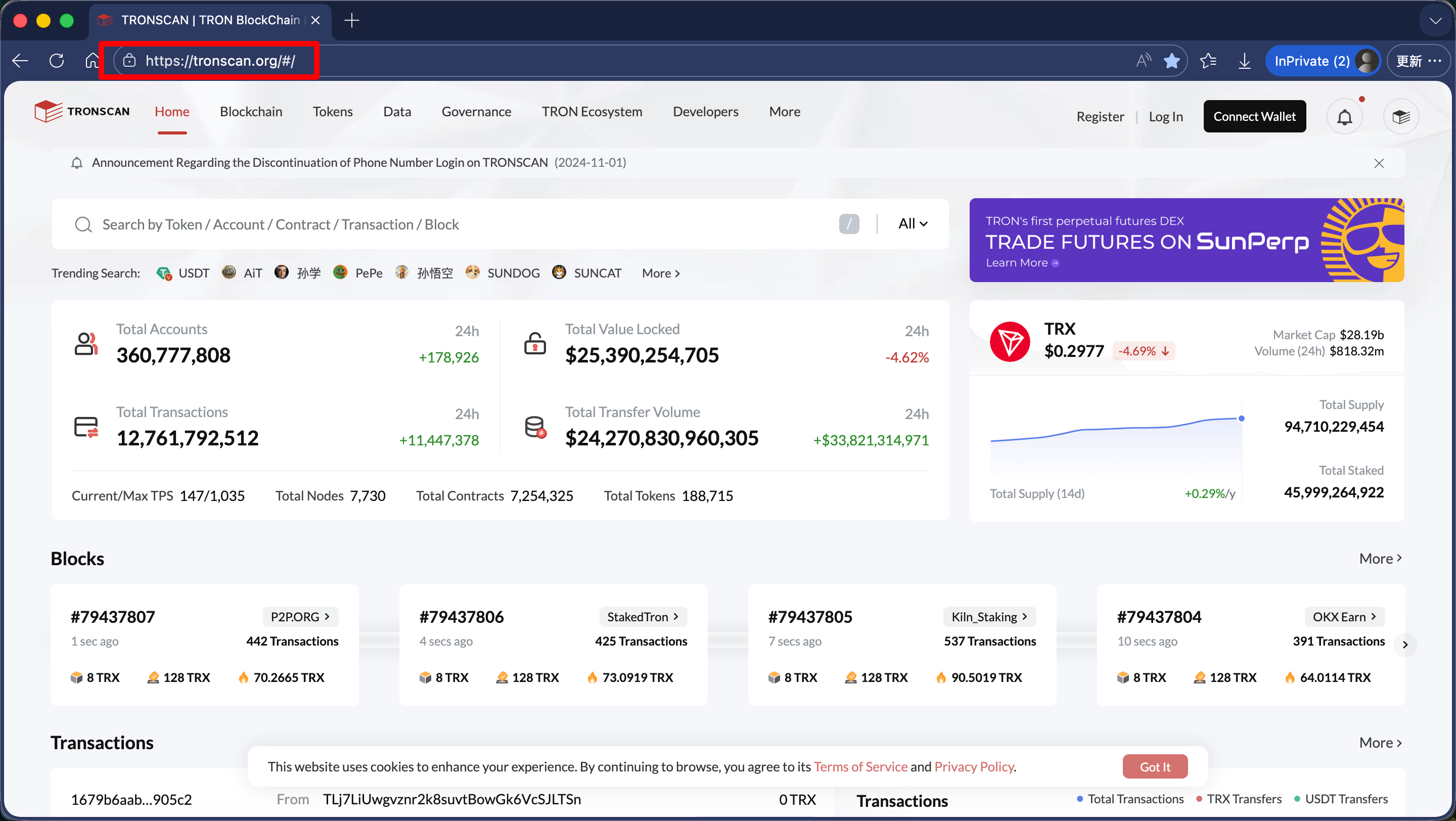This screenshot has height=821, width=1456.
Task: Open the Developers menu
Action: 705,111
